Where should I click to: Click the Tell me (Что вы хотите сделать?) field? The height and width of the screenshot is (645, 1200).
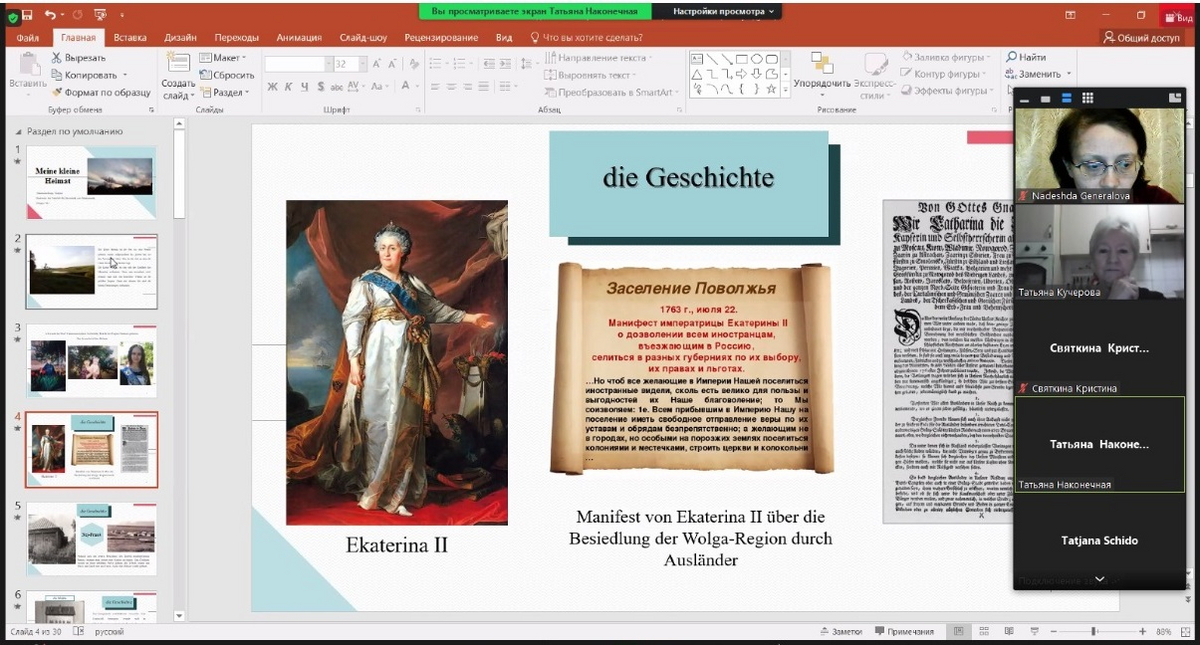[x=585, y=37]
